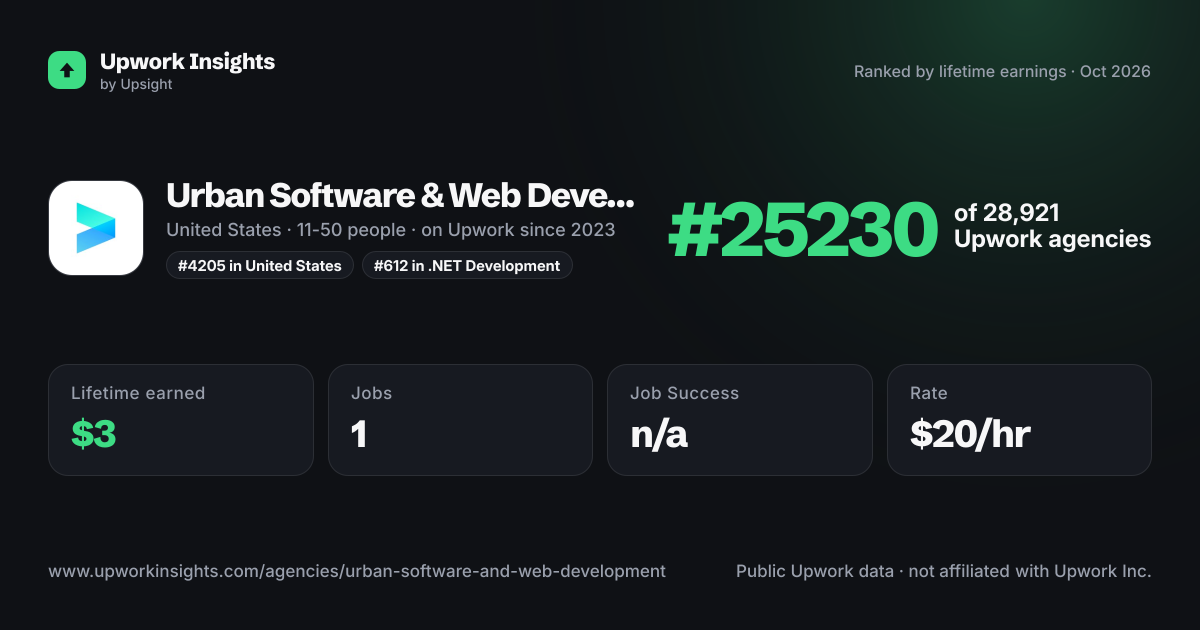Click the #25230 rank number
Viewport: 1200px width, 630px height.
[x=803, y=230]
